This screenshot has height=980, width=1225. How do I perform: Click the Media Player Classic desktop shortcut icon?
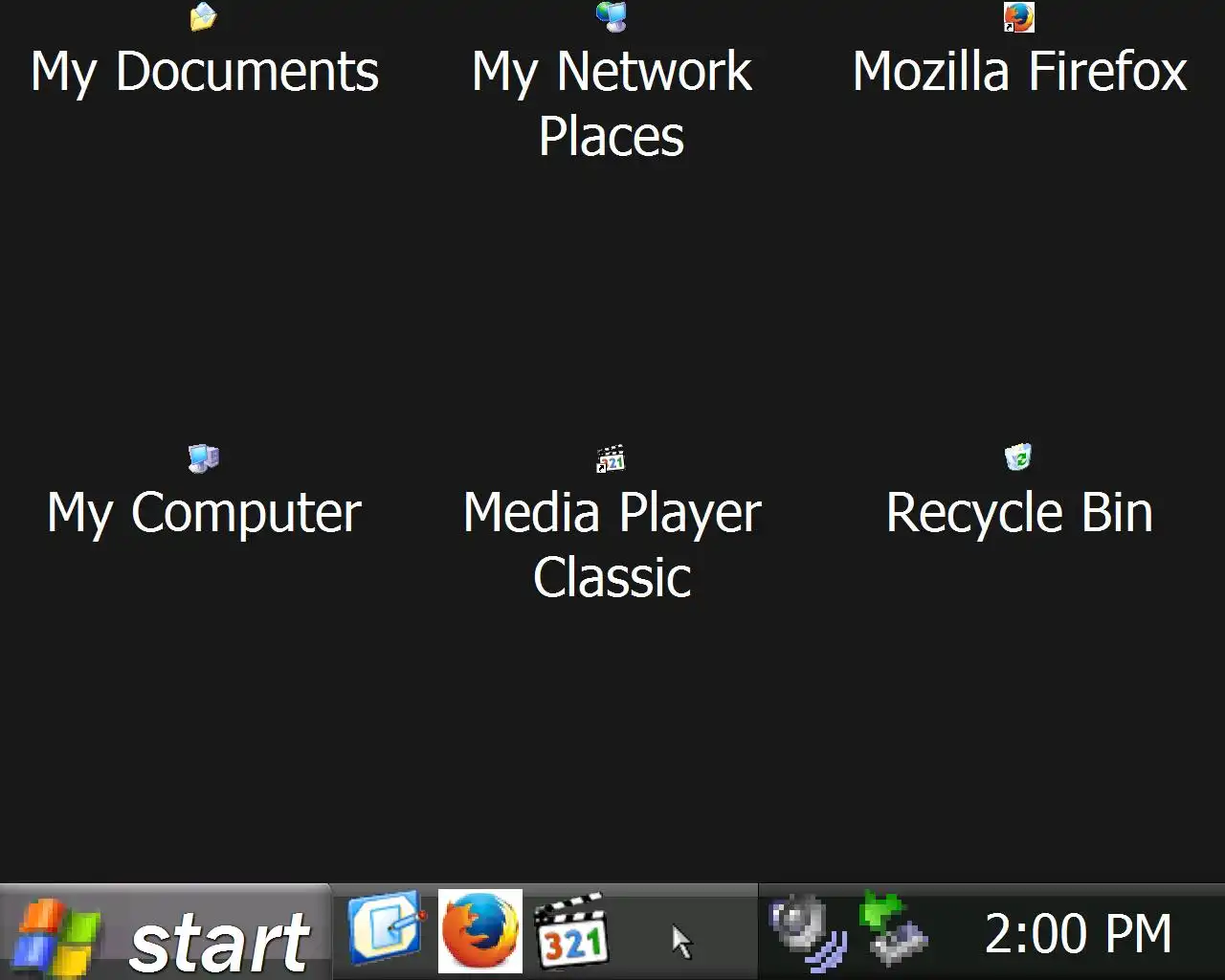612,457
